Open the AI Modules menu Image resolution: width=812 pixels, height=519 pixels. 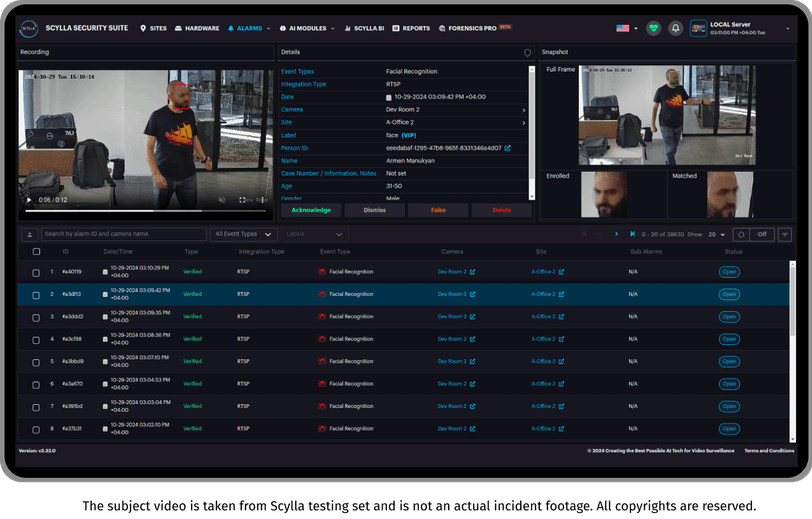307,28
